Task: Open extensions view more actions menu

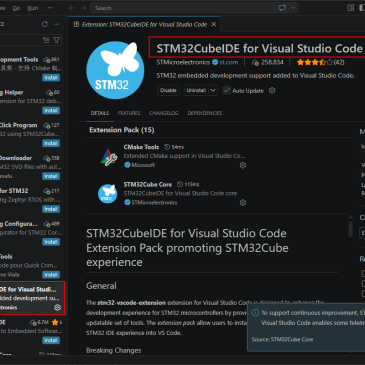Action: point(57,24)
